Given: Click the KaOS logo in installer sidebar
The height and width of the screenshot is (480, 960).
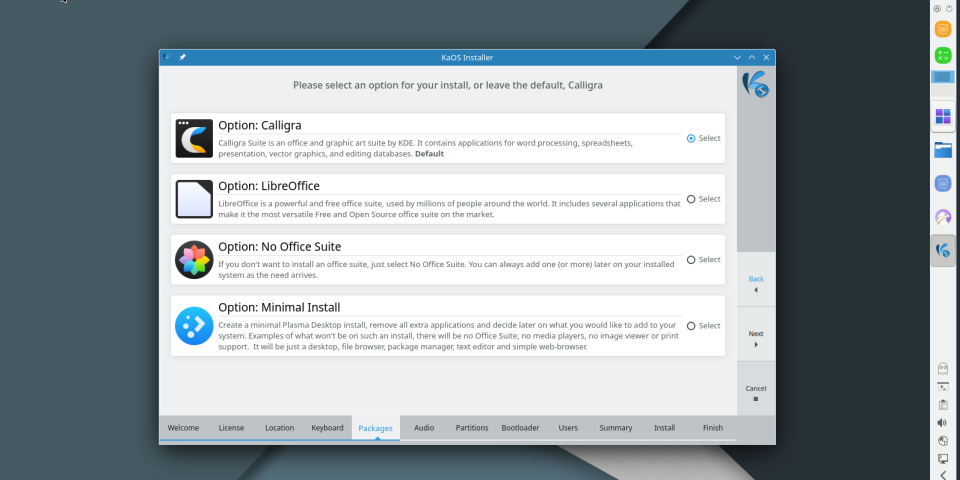Looking at the screenshot, I should 755,84.
